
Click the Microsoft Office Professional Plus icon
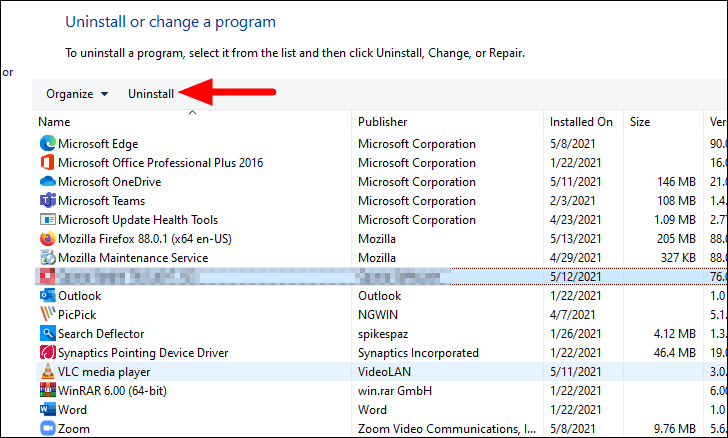tap(47, 163)
